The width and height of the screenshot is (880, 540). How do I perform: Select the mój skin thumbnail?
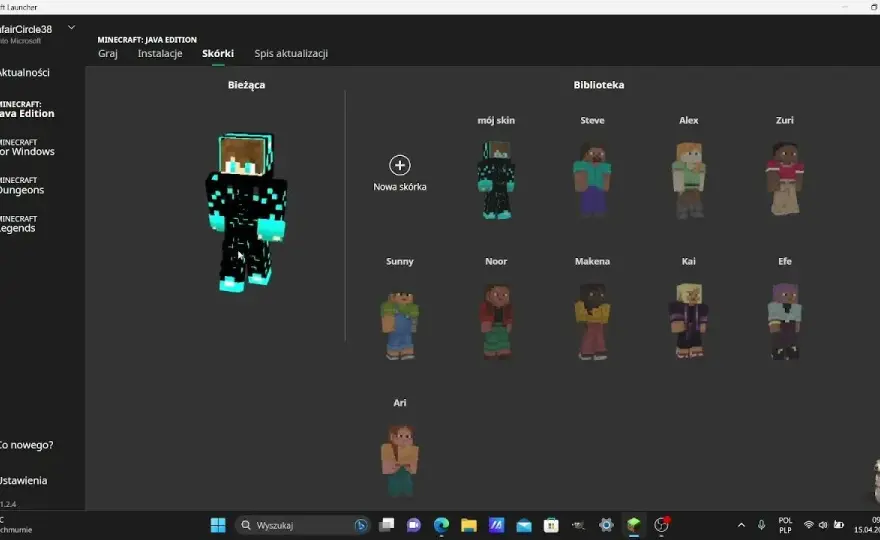496,180
